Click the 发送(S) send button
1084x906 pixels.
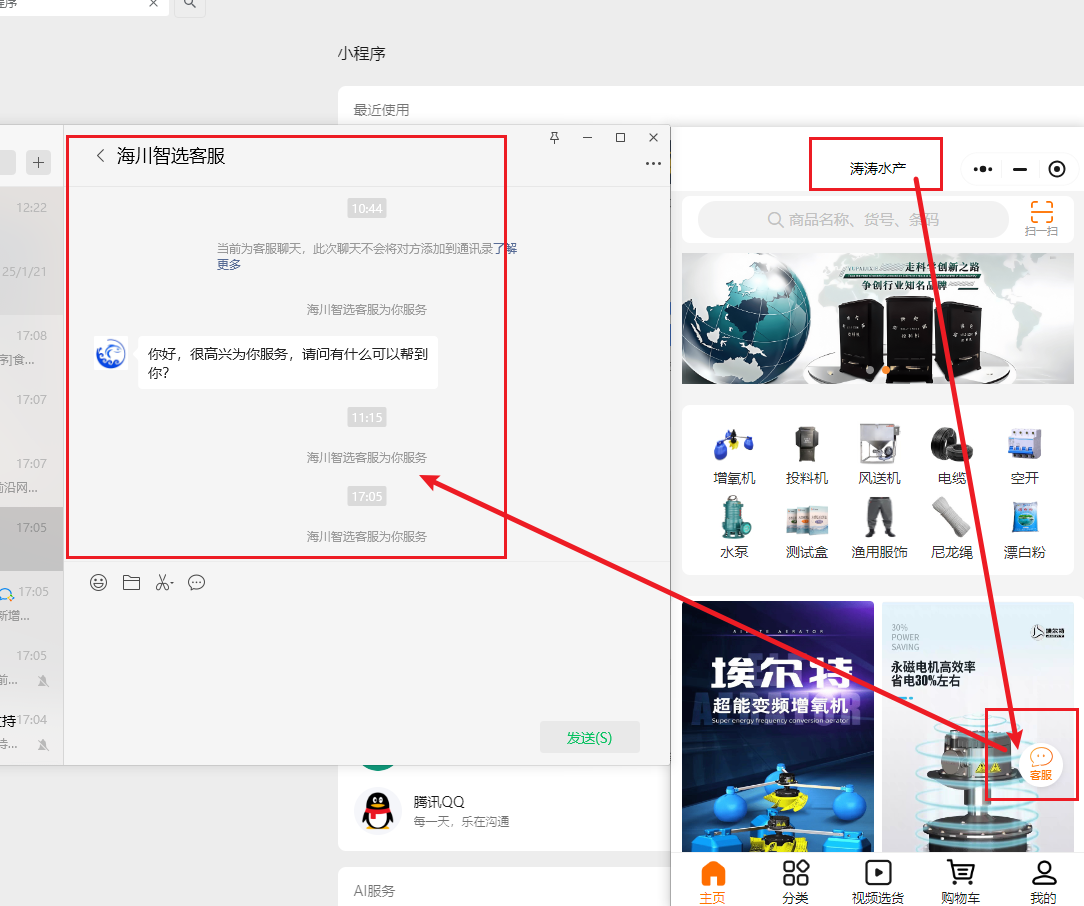click(590, 738)
